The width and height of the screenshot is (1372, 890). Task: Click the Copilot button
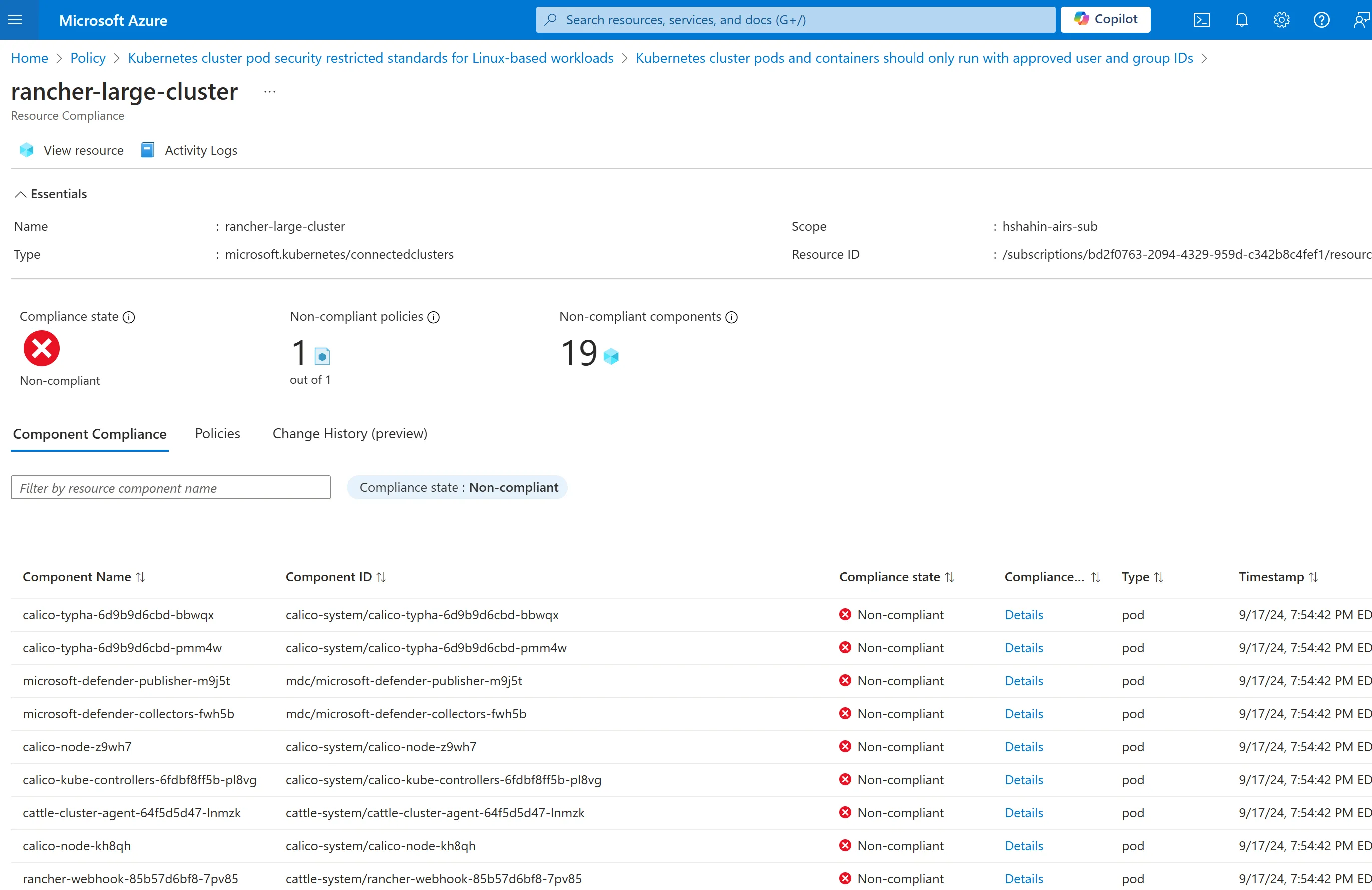[x=1105, y=19]
